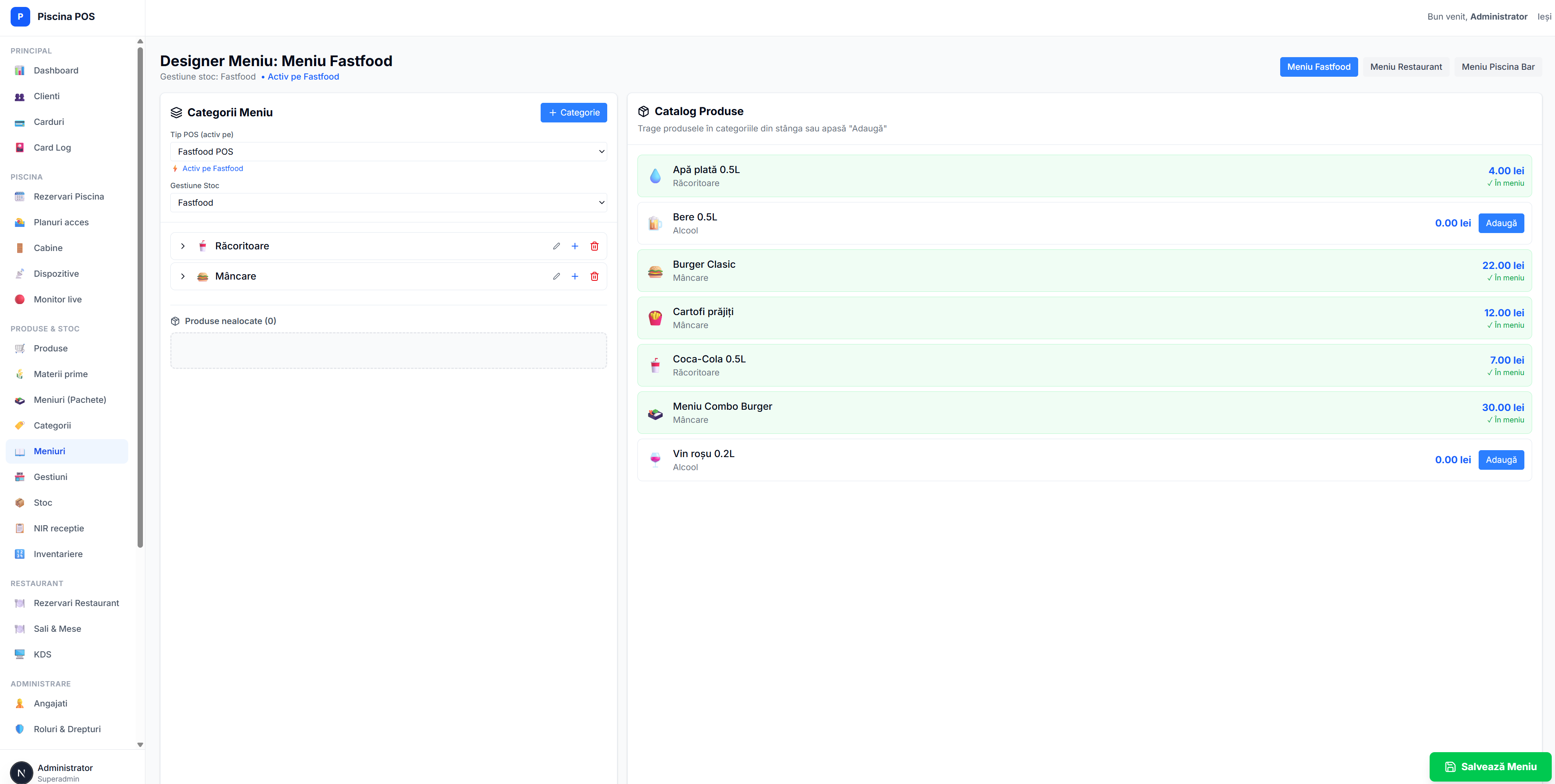This screenshot has width=1555, height=784.
Task: Click the Produse nealocate (0) heading
Action: (230, 321)
